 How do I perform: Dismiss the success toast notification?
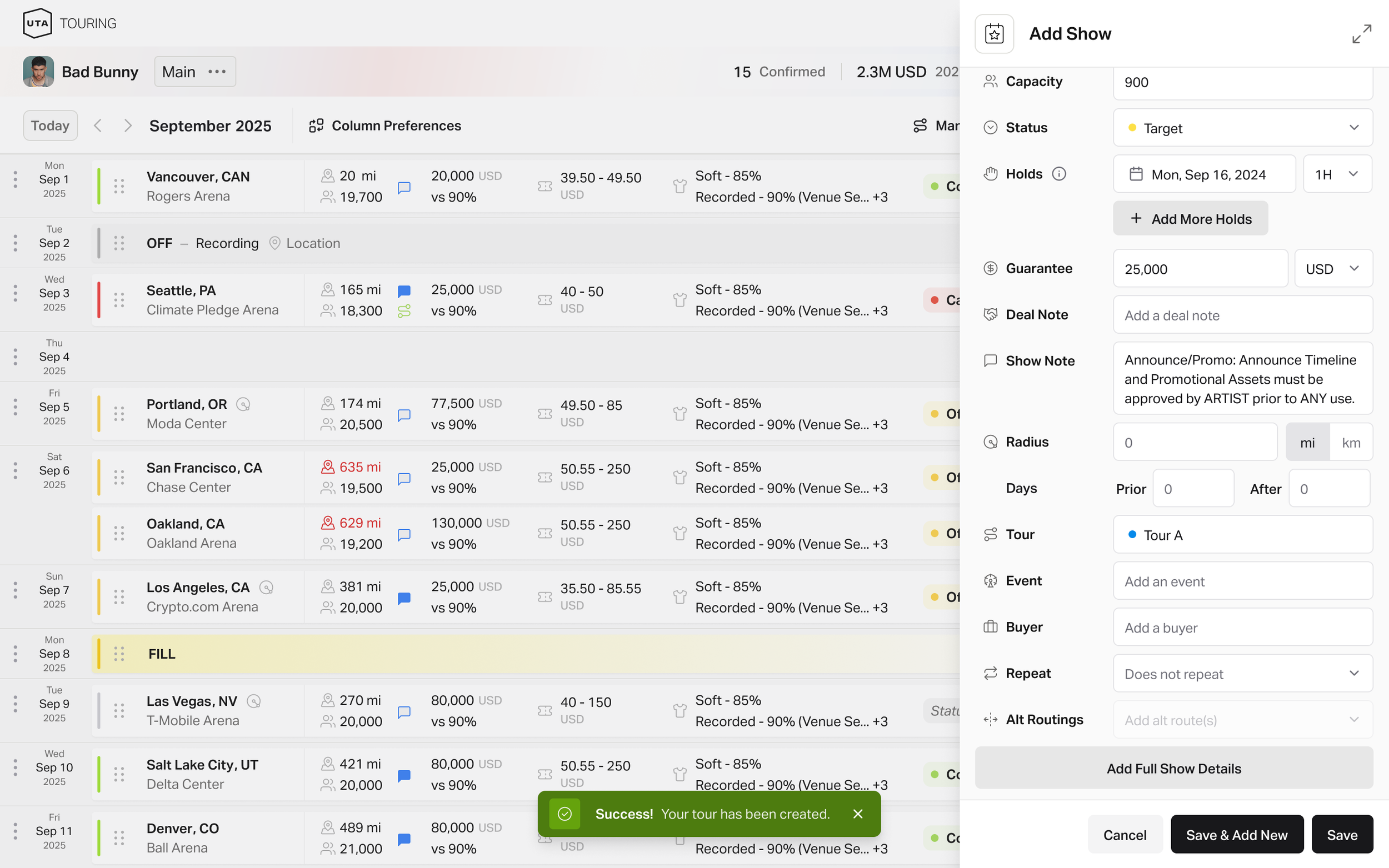point(858,814)
